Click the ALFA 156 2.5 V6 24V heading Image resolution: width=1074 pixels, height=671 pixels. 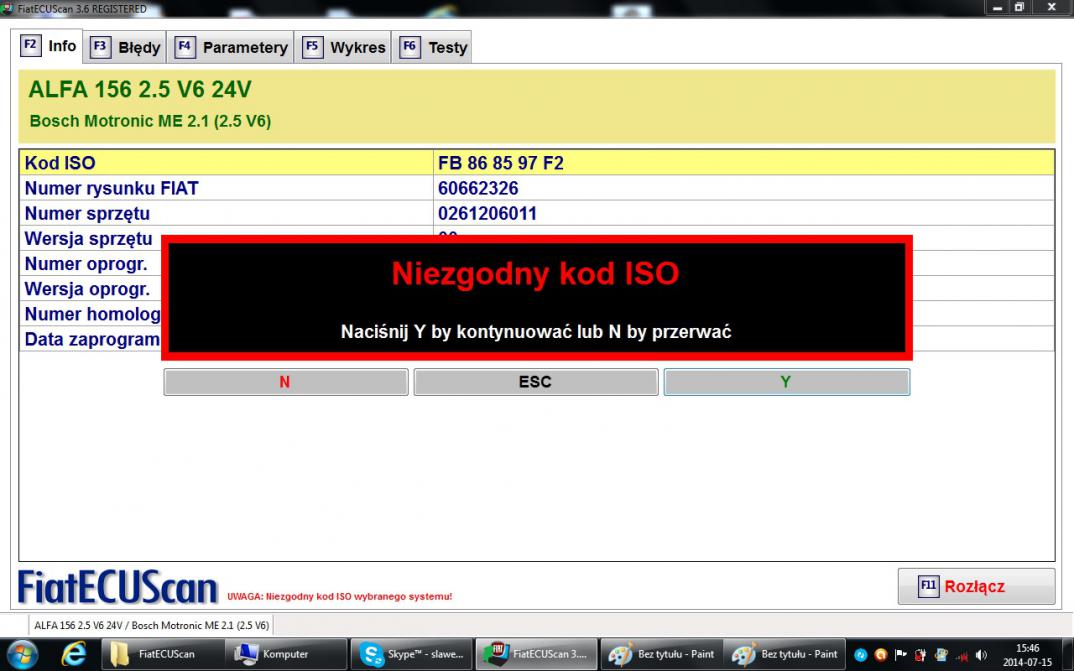[140, 89]
